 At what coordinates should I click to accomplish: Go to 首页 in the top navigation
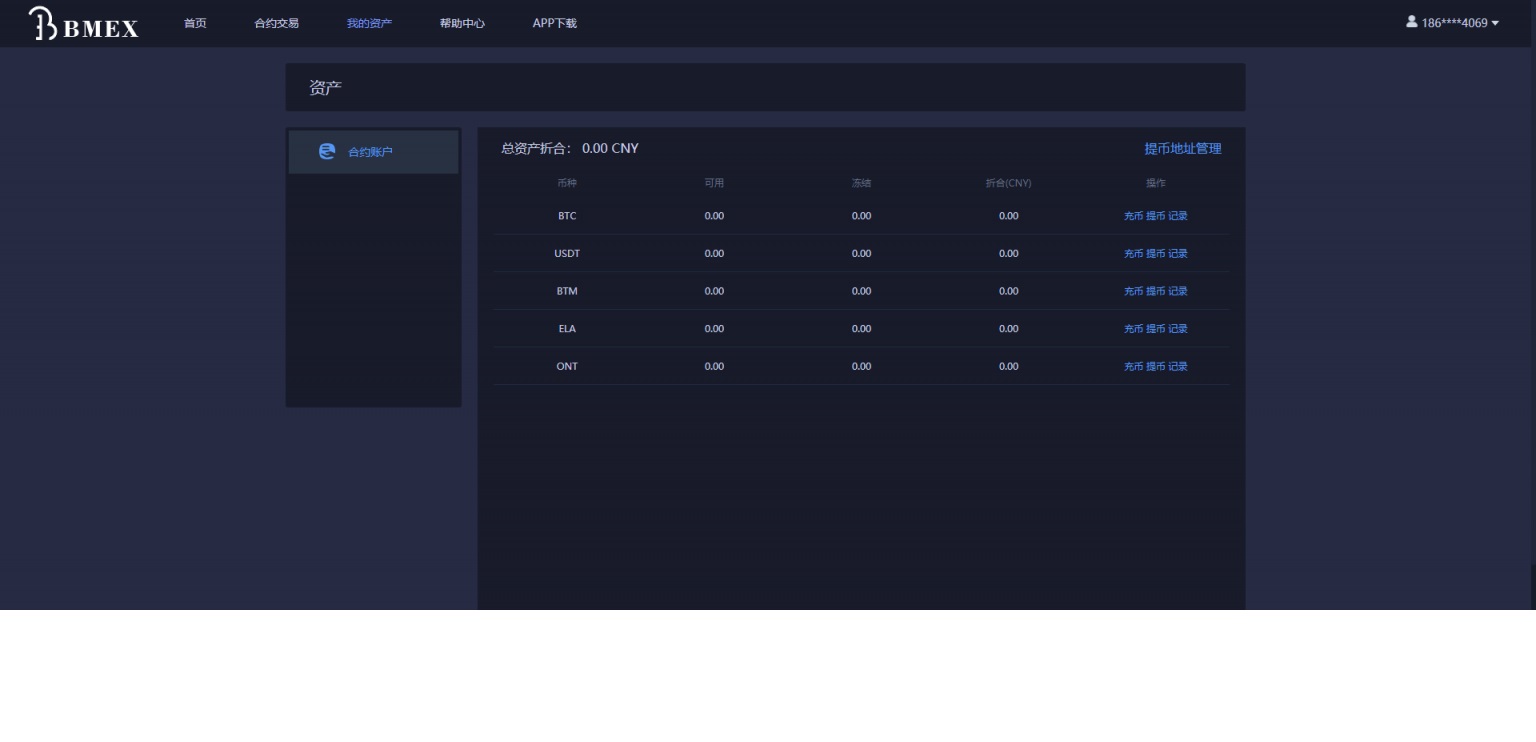coord(195,24)
